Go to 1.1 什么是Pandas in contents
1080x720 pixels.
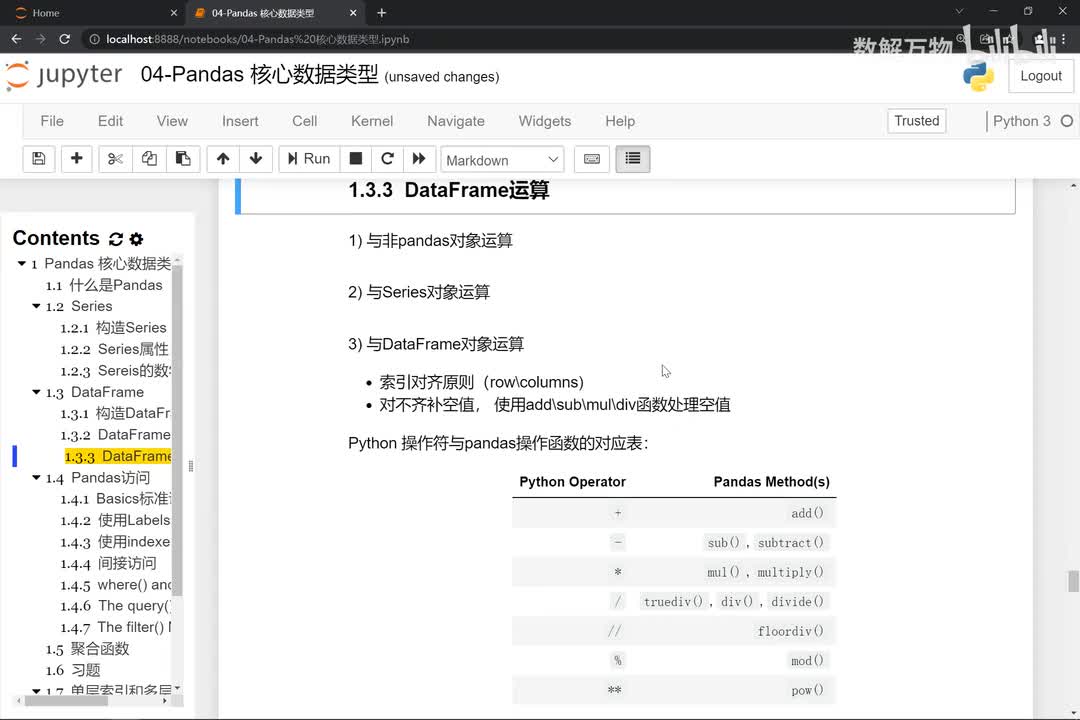click(x=104, y=285)
